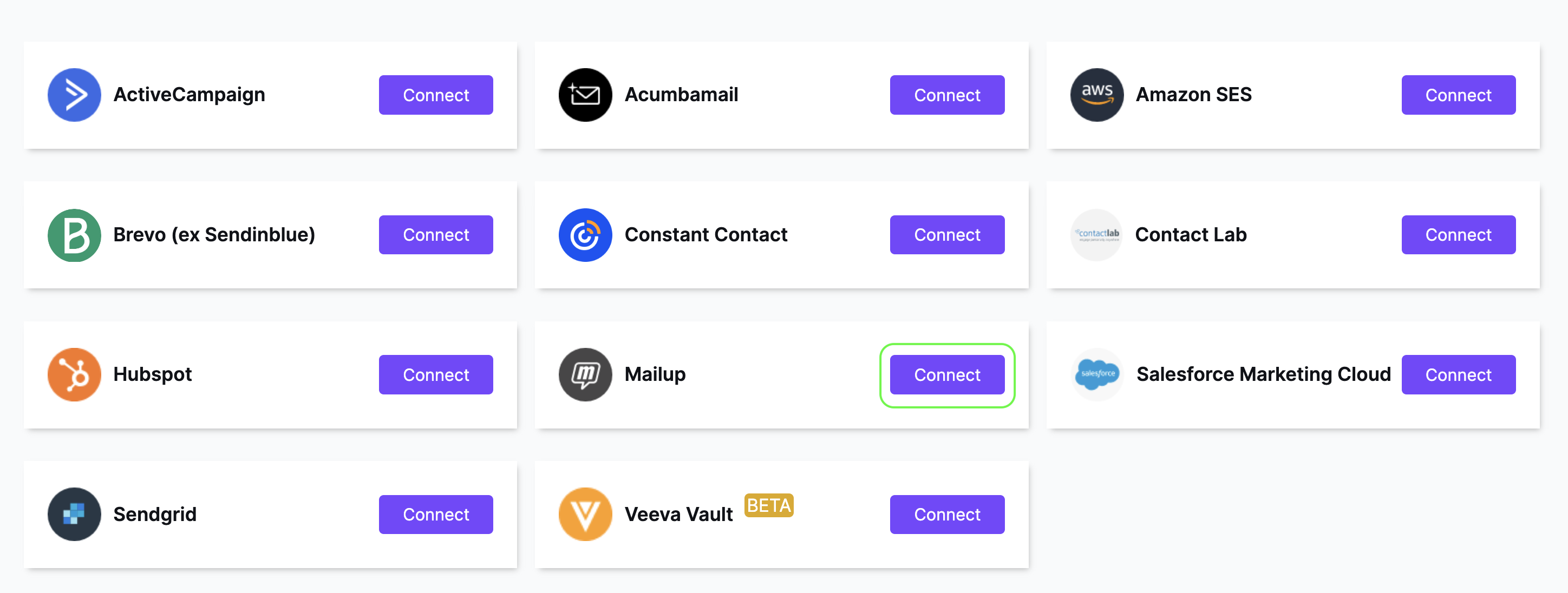Connect Brevo (ex Sendinblue)

click(436, 235)
